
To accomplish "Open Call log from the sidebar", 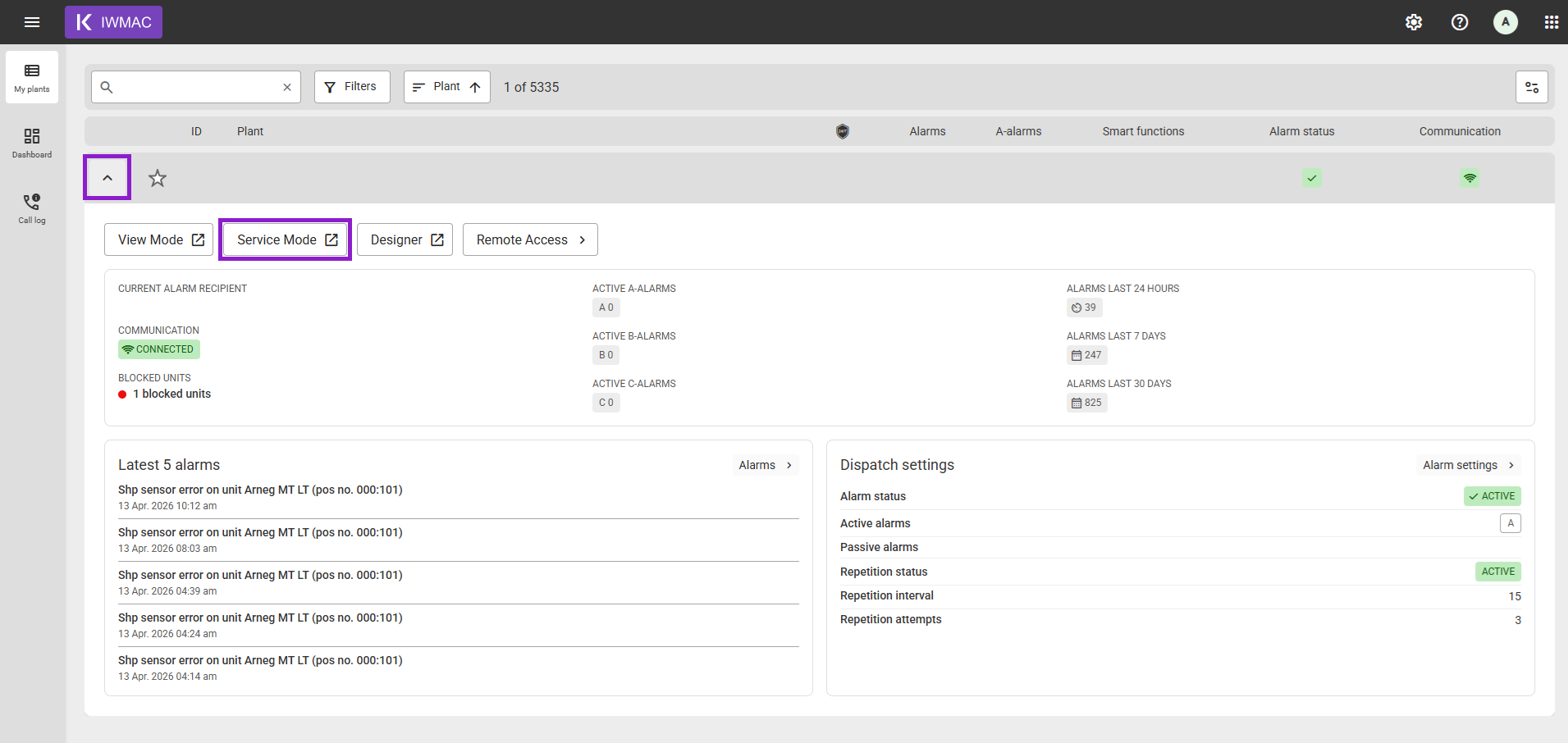I will coord(32,208).
